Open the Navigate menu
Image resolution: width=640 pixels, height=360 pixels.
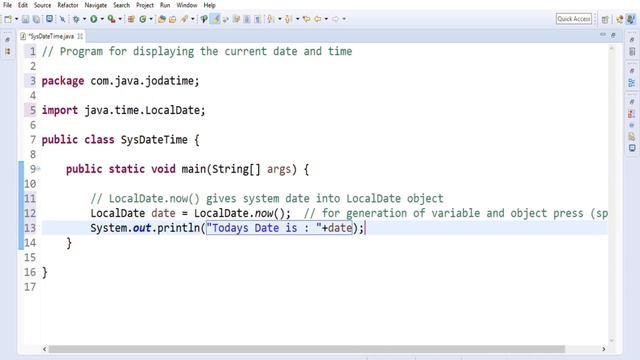pyautogui.click(x=96, y=5)
